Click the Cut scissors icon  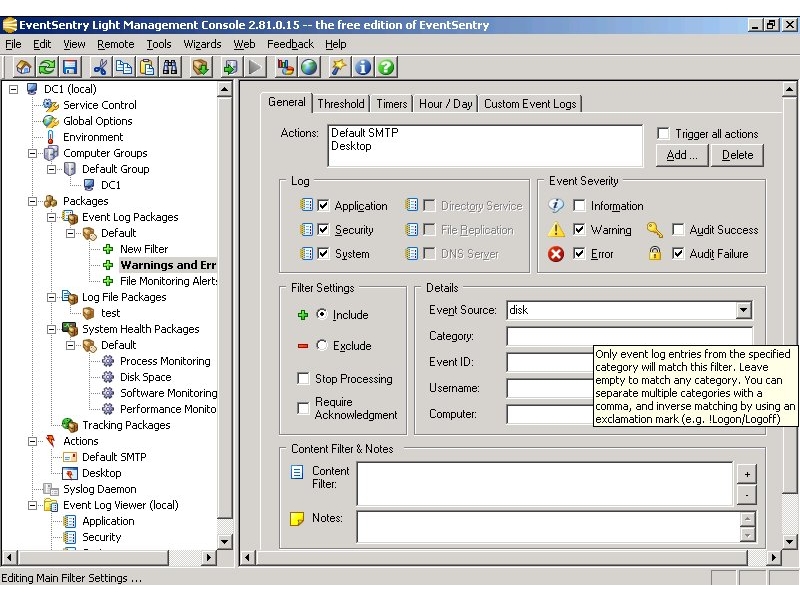tap(100, 67)
